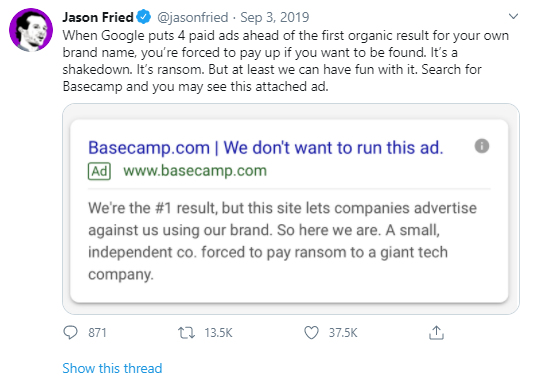
Task: Open the Jason Fried display name
Action: (x=98, y=17)
